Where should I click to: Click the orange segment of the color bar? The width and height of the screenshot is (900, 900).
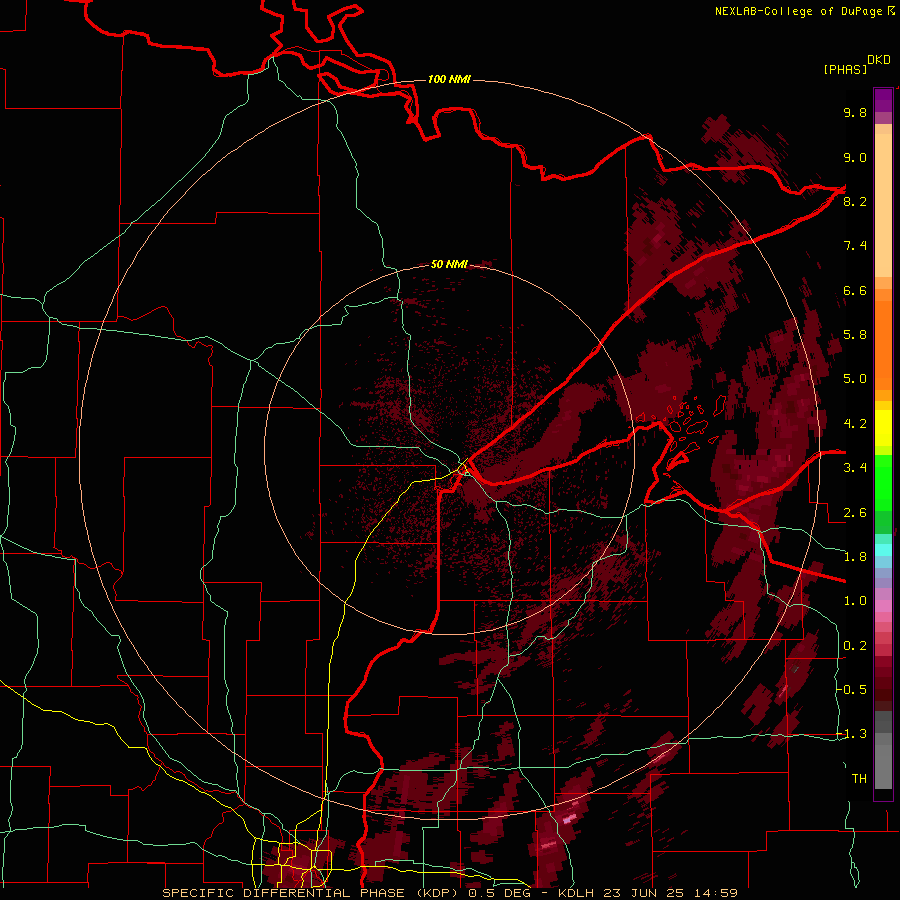pyautogui.click(x=883, y=344)
